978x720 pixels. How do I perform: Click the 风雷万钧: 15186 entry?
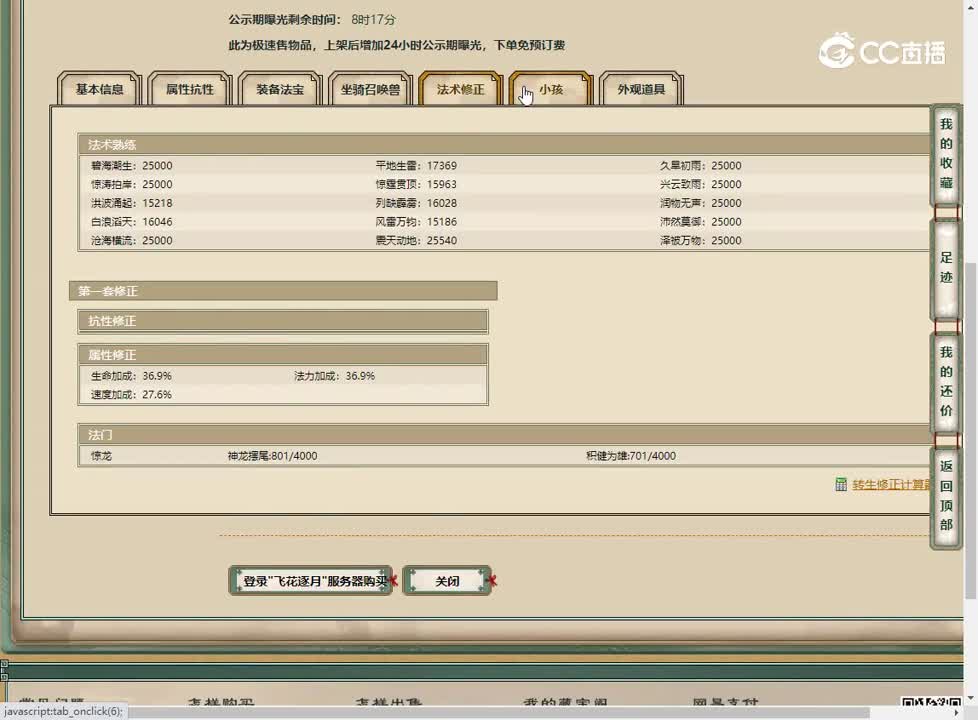[416, 221]
